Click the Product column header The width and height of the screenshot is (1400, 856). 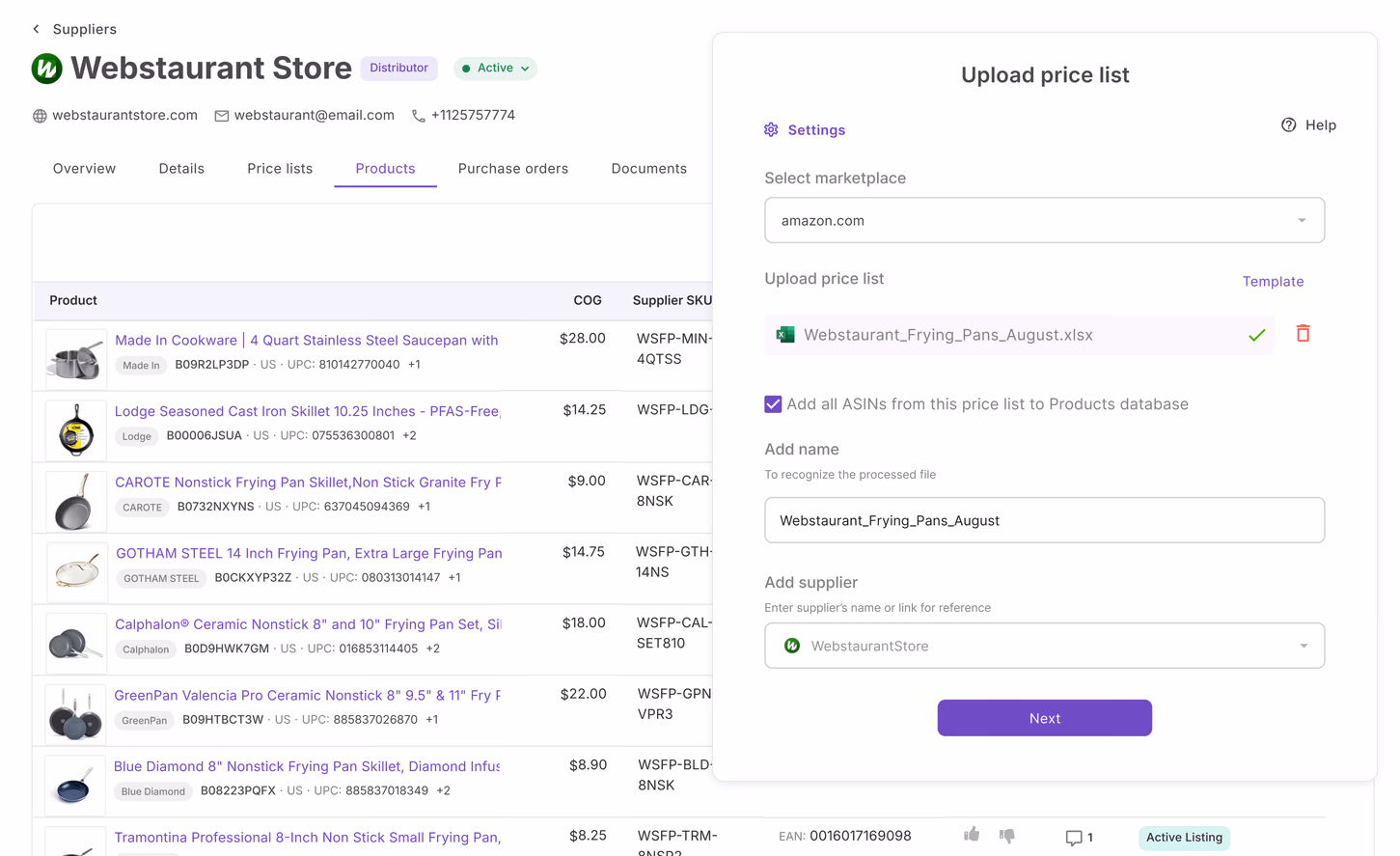click(x=73, y=301)
